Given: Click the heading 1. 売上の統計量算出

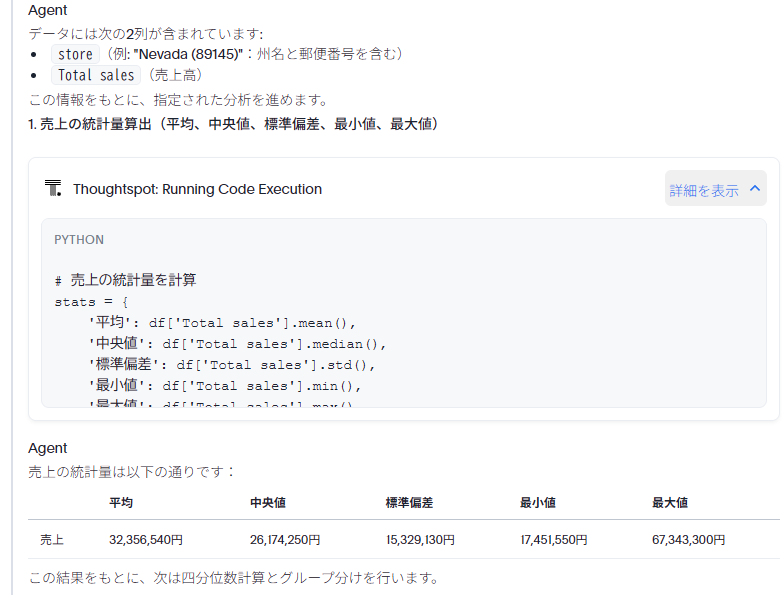Looking at the screenshot, I should pyautogui.click(x=233, y=124).
